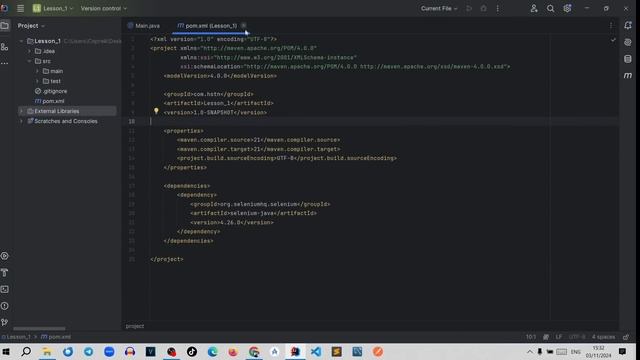This screenshot has width=640, height=360.
Task: Open the Terminal tool window
Action: (x=4, y=289)
